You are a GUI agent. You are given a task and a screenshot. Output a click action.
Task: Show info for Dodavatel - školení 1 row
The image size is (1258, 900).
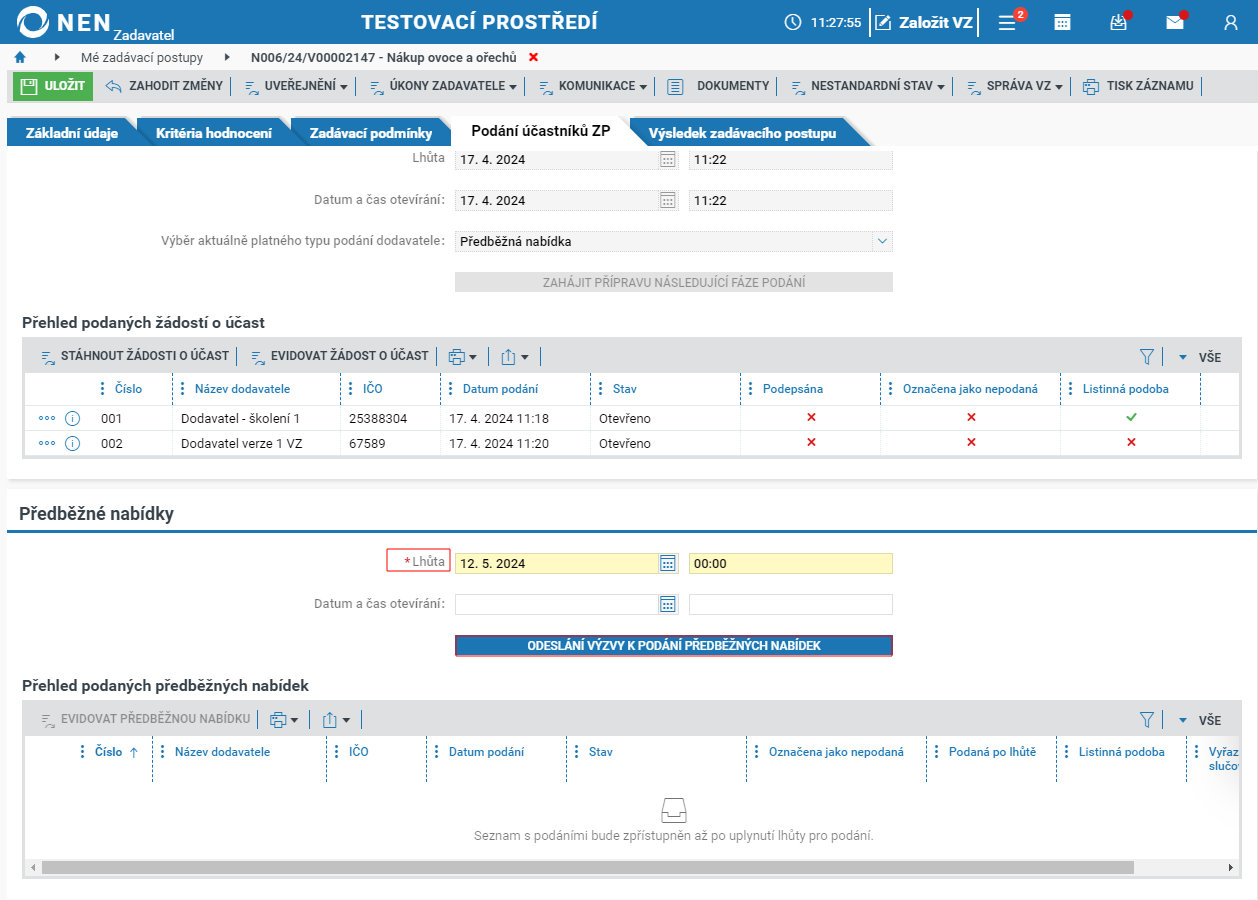point(72,418)
